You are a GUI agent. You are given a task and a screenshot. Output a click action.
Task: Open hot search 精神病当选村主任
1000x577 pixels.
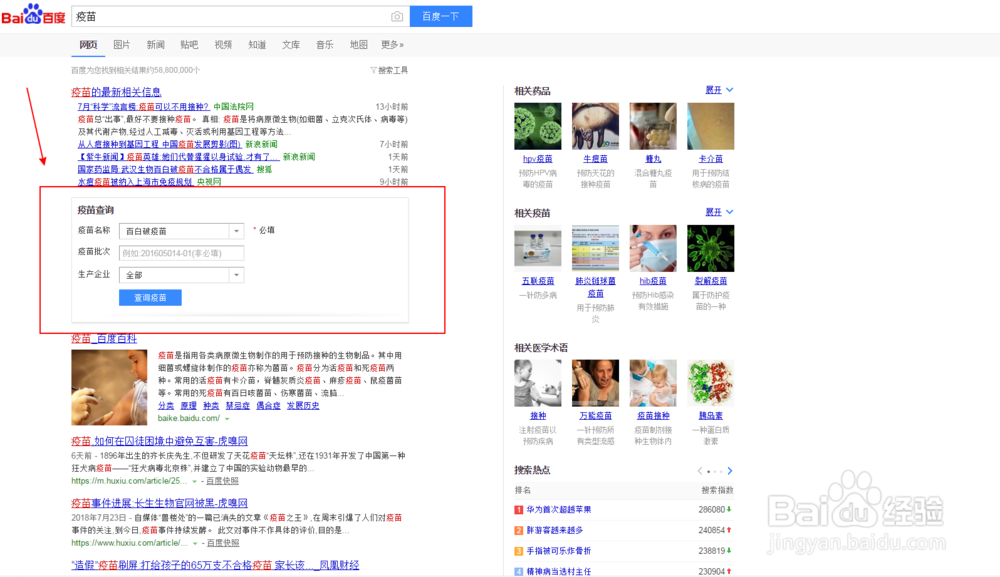559,571
